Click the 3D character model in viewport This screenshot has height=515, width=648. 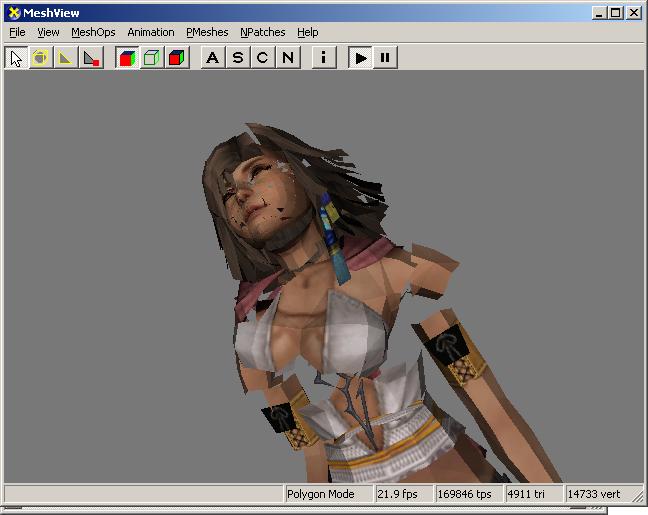click(330, 330)
